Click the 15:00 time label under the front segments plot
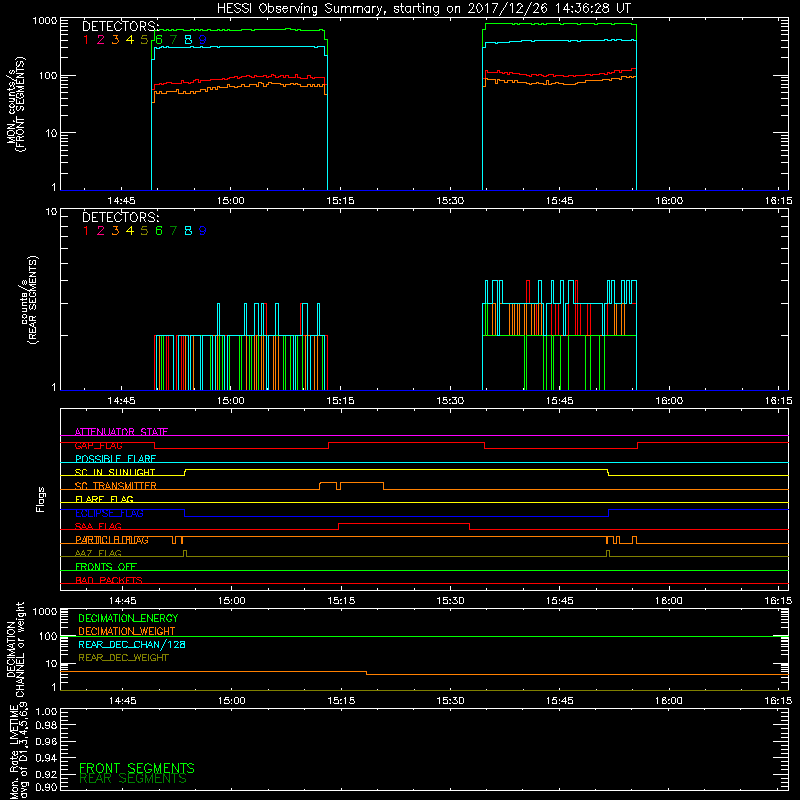Image resolution: width=800 pixels, height=800 pixels. pos(231,201)
